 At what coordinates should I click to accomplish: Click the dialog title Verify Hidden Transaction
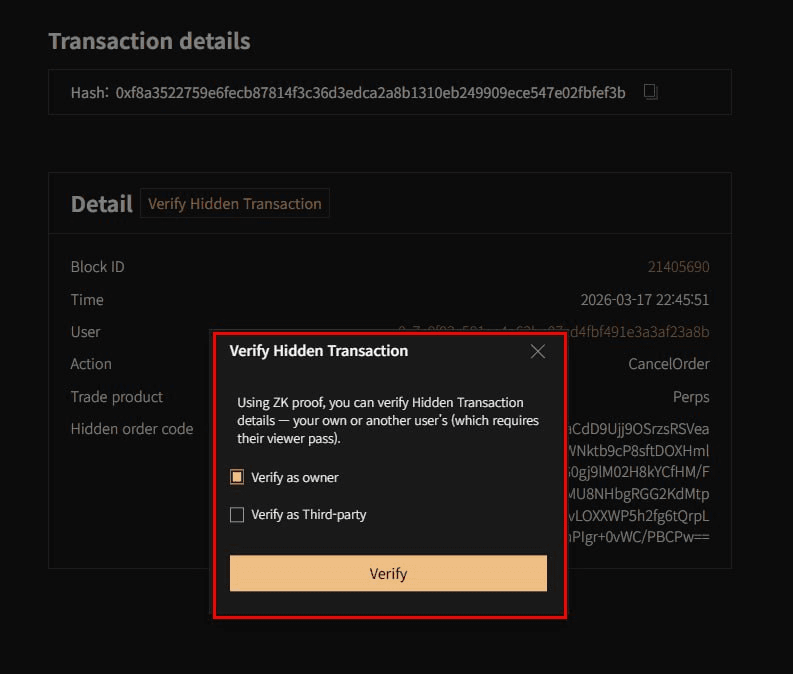click(x=318, y=351)
